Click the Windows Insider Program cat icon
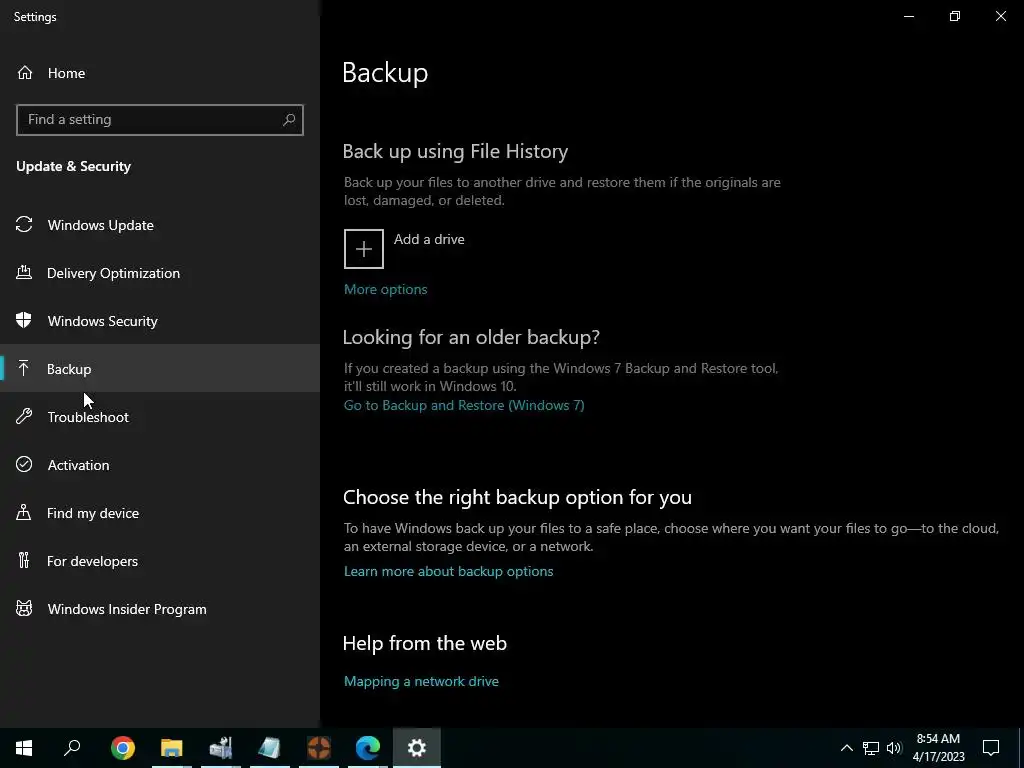 [x=24, y=609]
